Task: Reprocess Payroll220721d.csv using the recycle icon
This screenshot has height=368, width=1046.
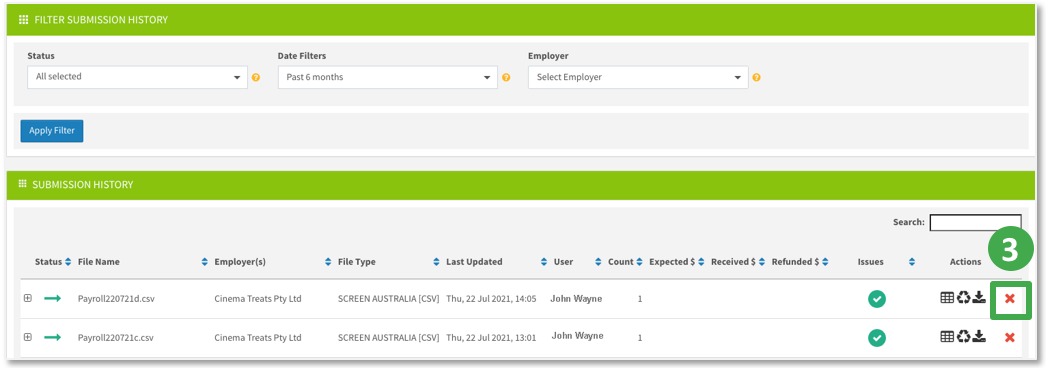Action: pos(963,298)
